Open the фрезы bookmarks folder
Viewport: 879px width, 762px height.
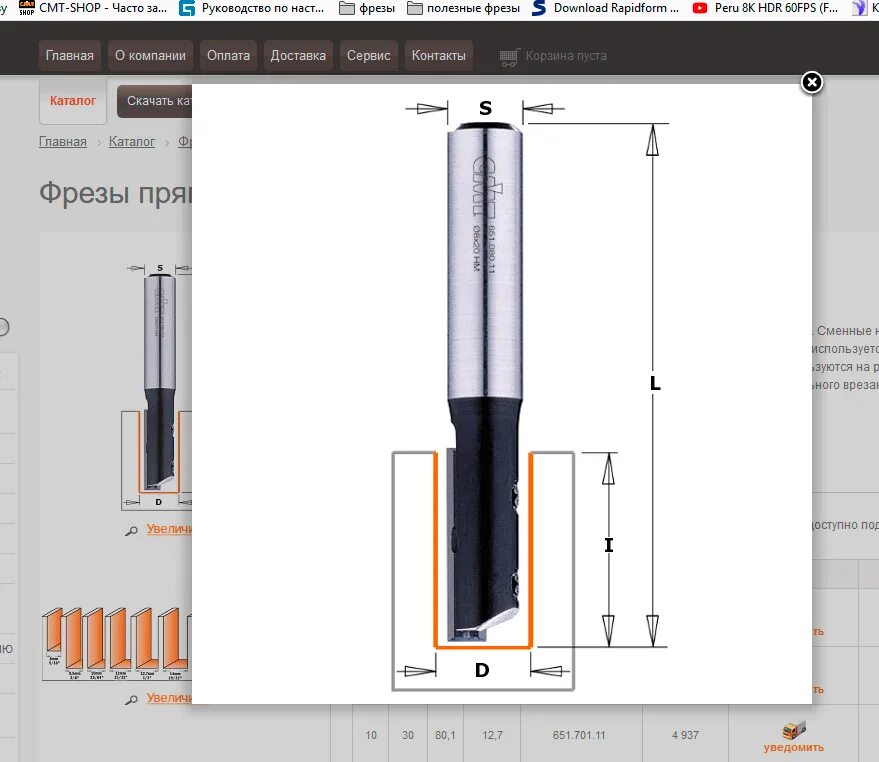tap(367, 8)
